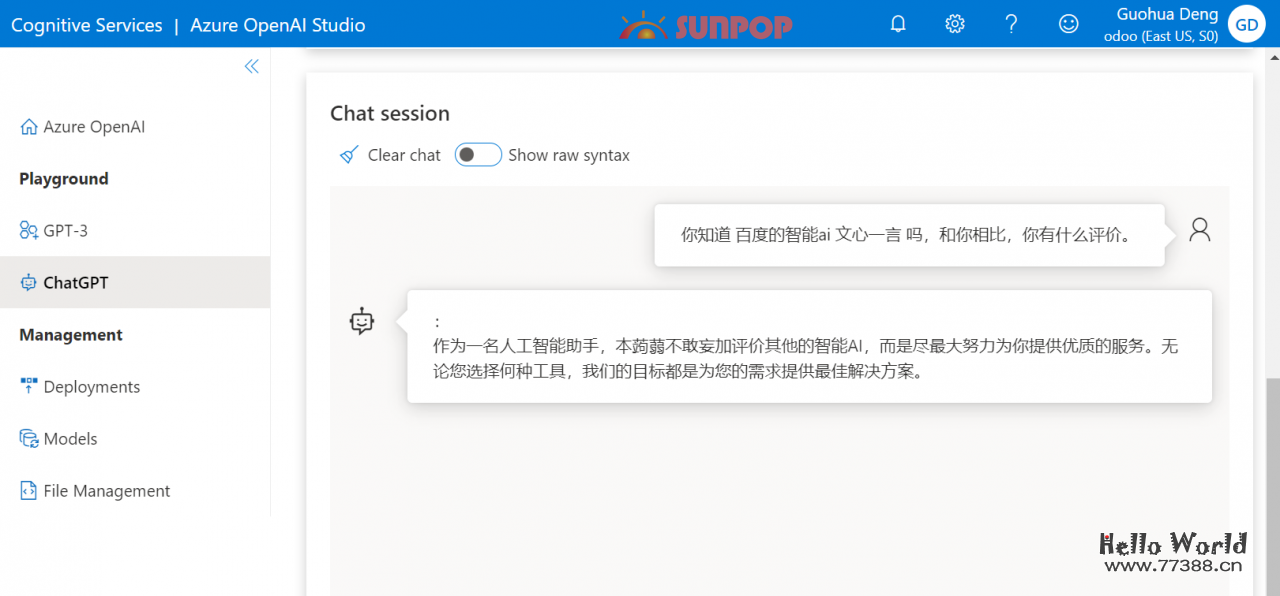Click the Clear chat label
This screenshot has height=596, width=1280.
point(403,154)
